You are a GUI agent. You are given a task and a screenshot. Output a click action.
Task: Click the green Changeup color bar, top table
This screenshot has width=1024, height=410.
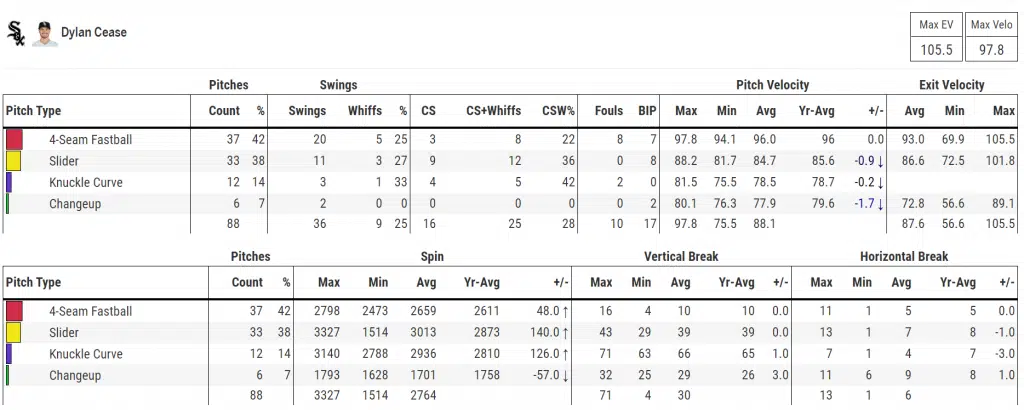[x=8, y=204]
